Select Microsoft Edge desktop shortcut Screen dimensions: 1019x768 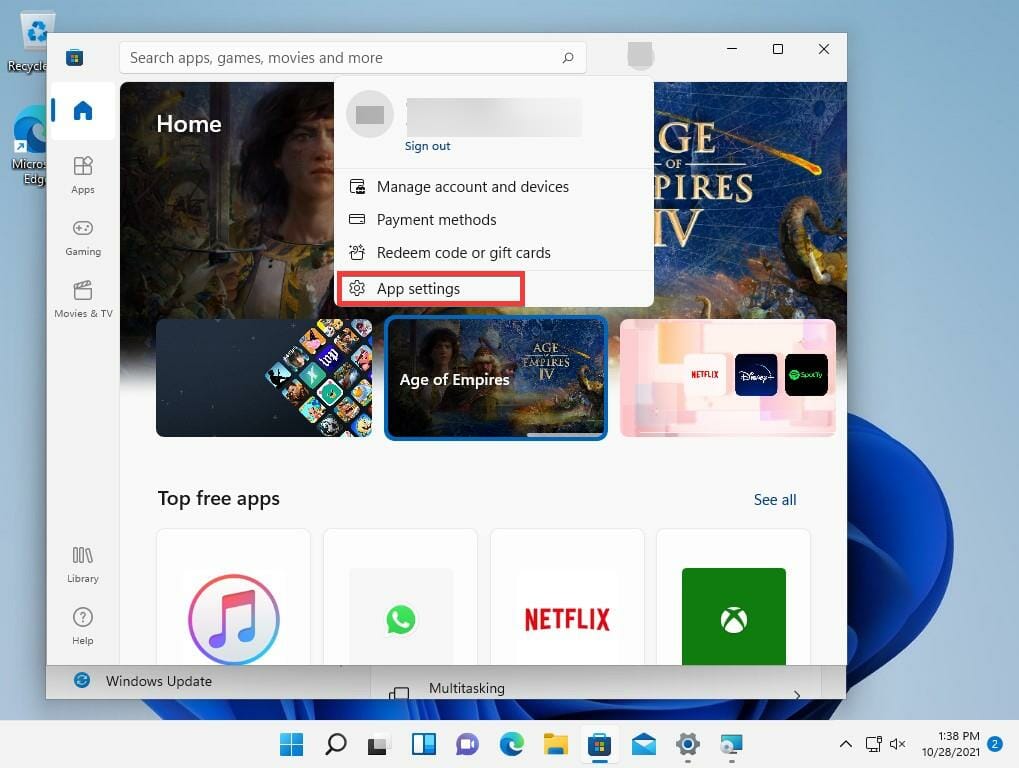coord(29,146)
